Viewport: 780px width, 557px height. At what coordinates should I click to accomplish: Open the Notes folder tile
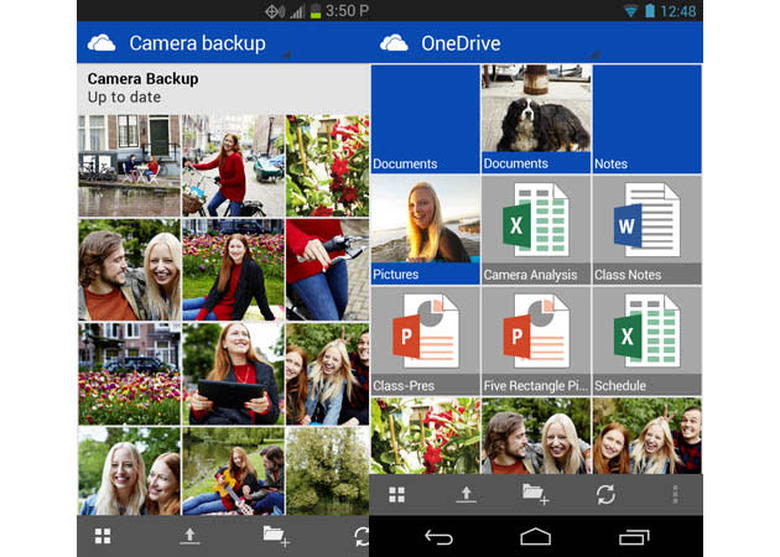[647, 119]
